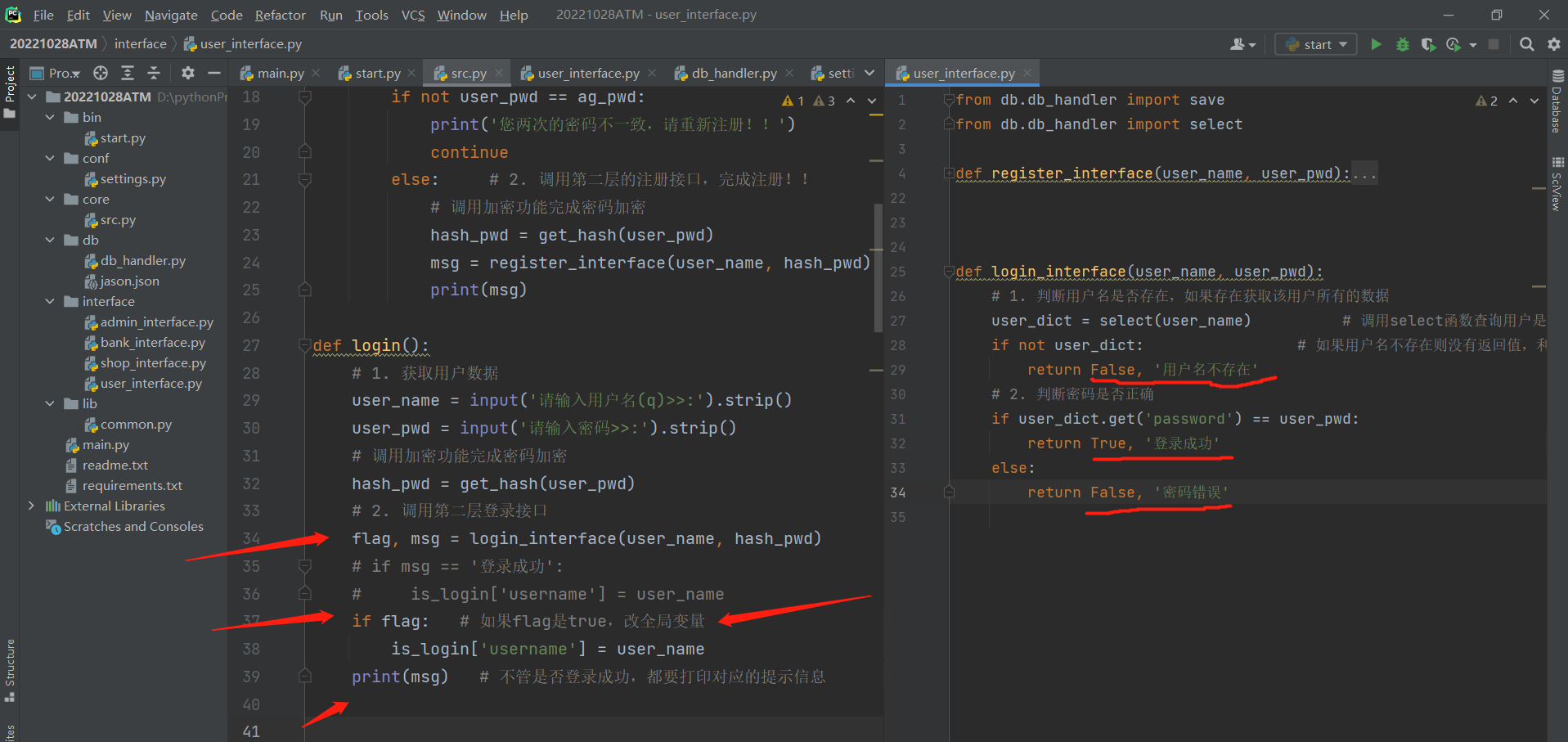
Task: Click the left editor vertical scrollbar
Action: [x=878, y=270]
